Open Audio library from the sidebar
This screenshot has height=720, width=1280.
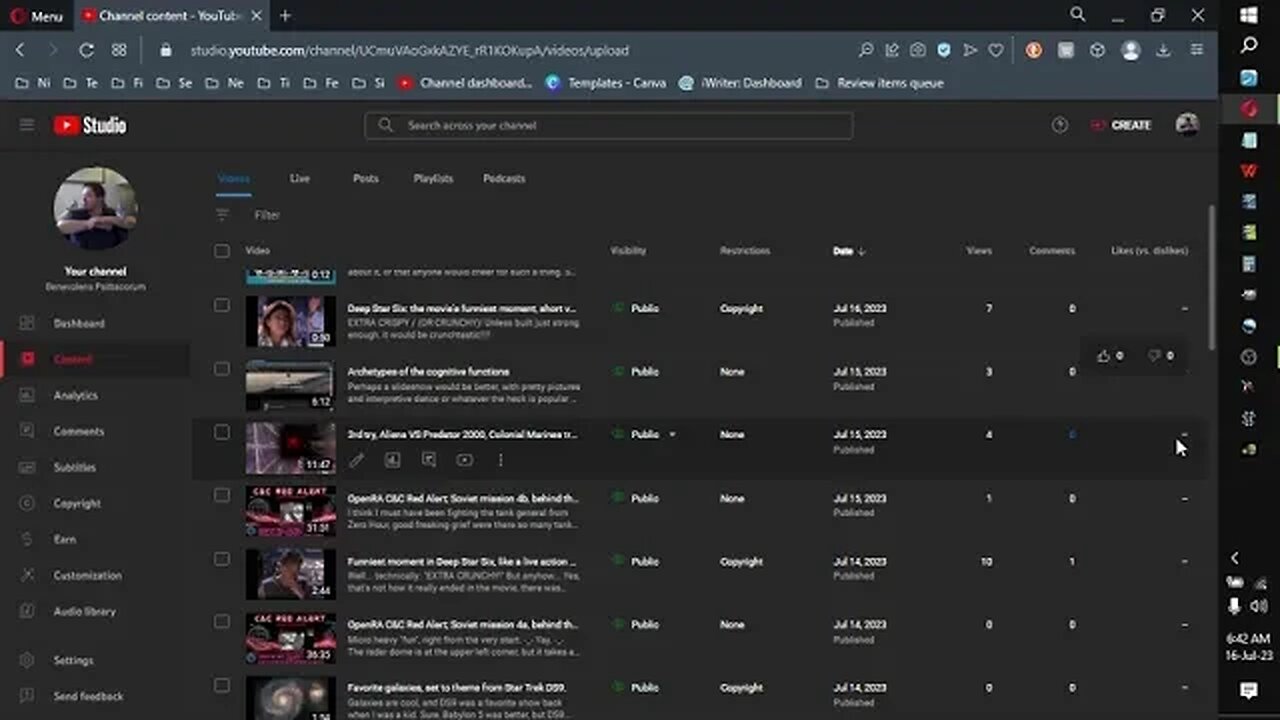pyautogui.click(x=84, y=611)
